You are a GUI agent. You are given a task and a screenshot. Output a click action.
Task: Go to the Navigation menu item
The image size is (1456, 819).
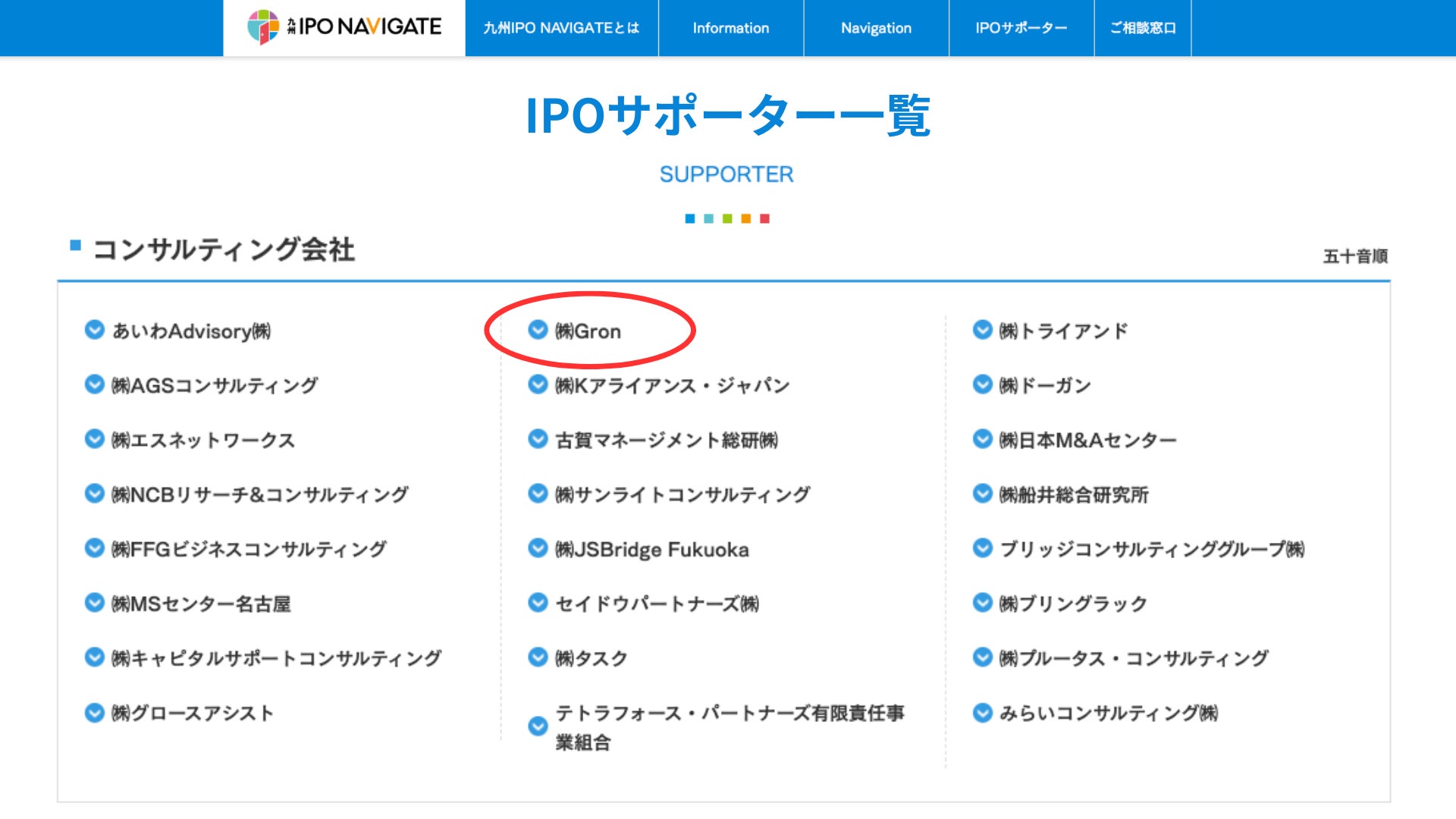click(x=876, y=28)
